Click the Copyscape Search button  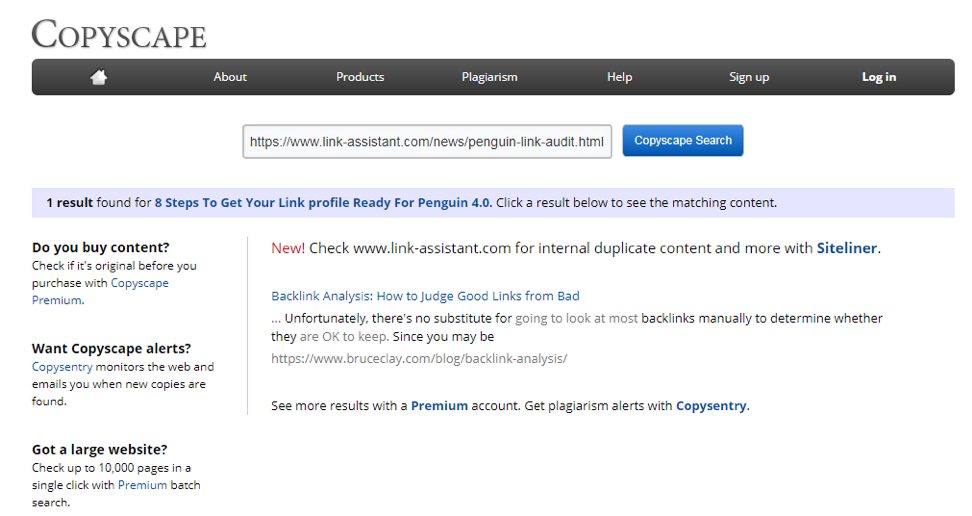pyautogui.click(x=683, y=140)
